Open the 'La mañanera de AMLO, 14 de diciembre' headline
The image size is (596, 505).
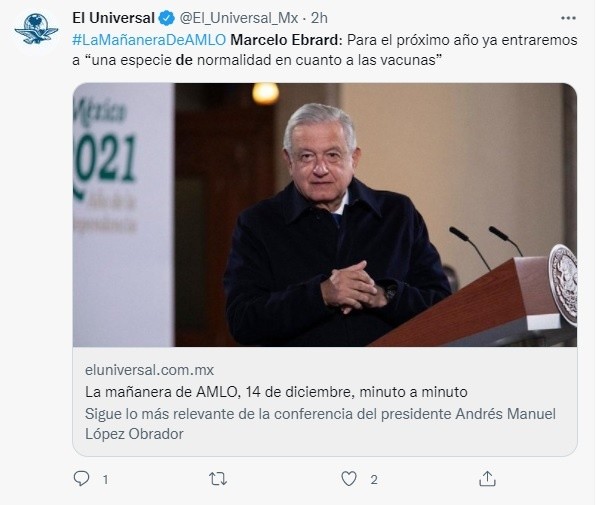tap(276, 392)
